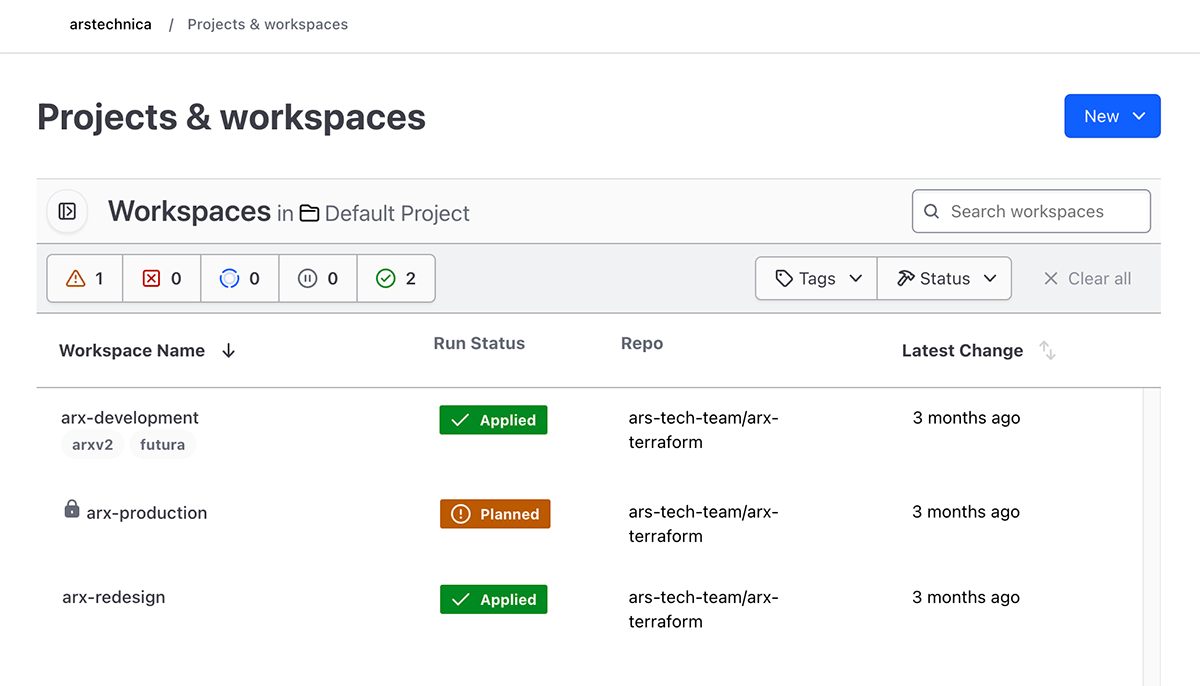Select the futura tag
1200x686 pixels.
(162, 445)
